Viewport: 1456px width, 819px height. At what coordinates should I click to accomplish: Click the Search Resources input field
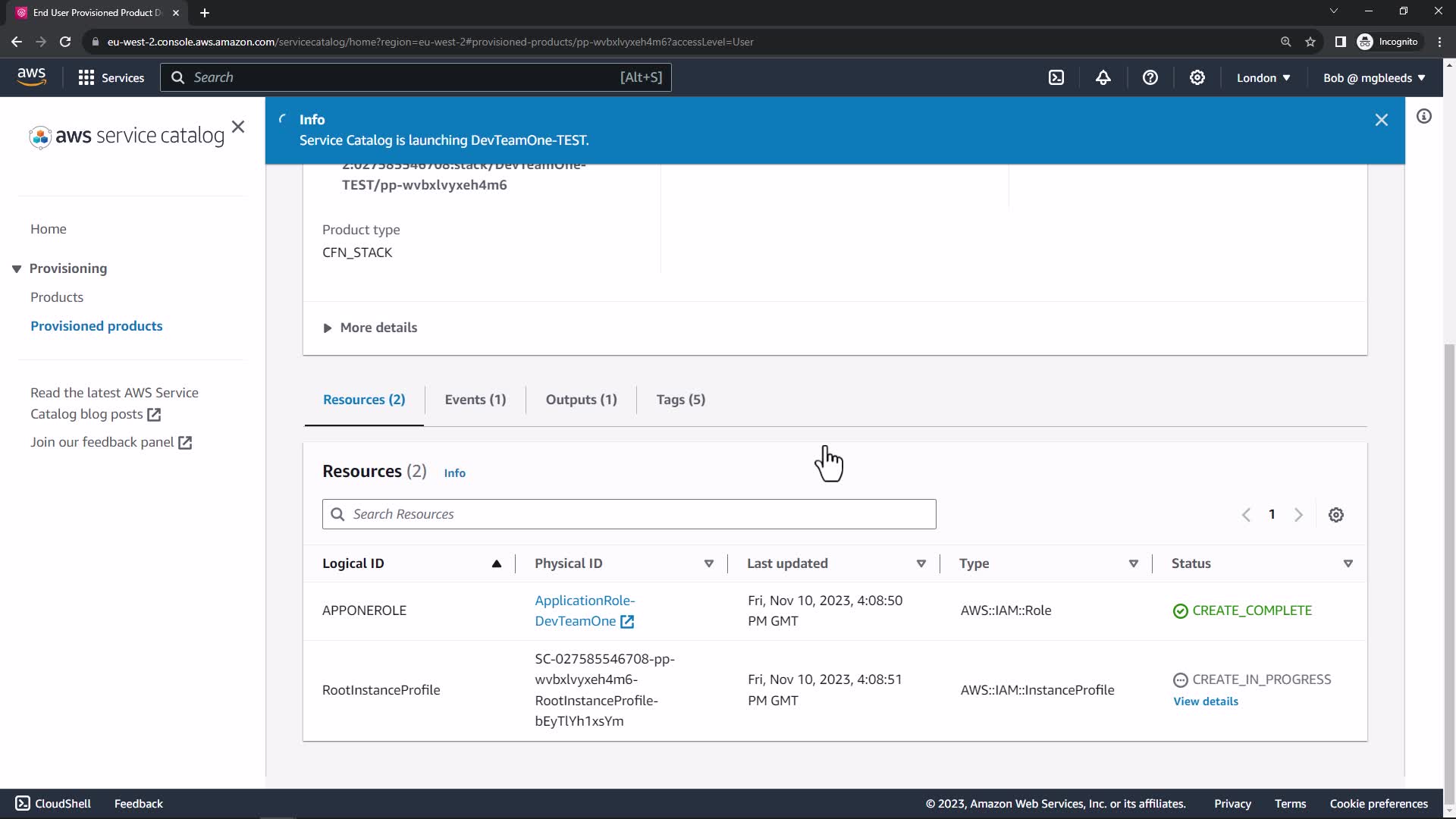pyautogui.click(x=629, y=514)
